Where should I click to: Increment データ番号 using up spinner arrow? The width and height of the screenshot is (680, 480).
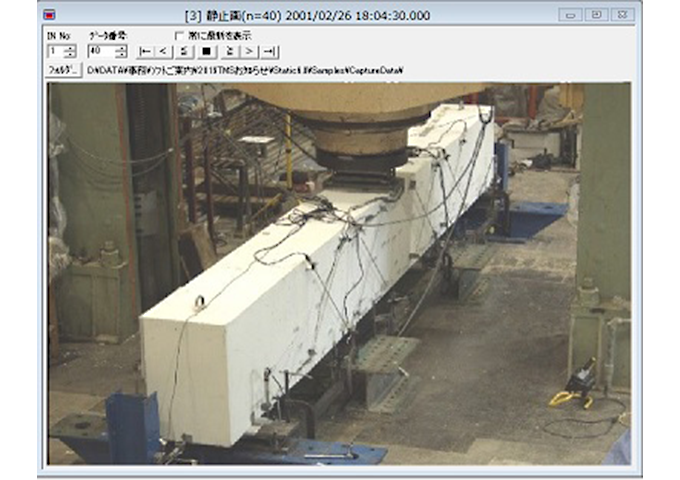pos(120,47)
